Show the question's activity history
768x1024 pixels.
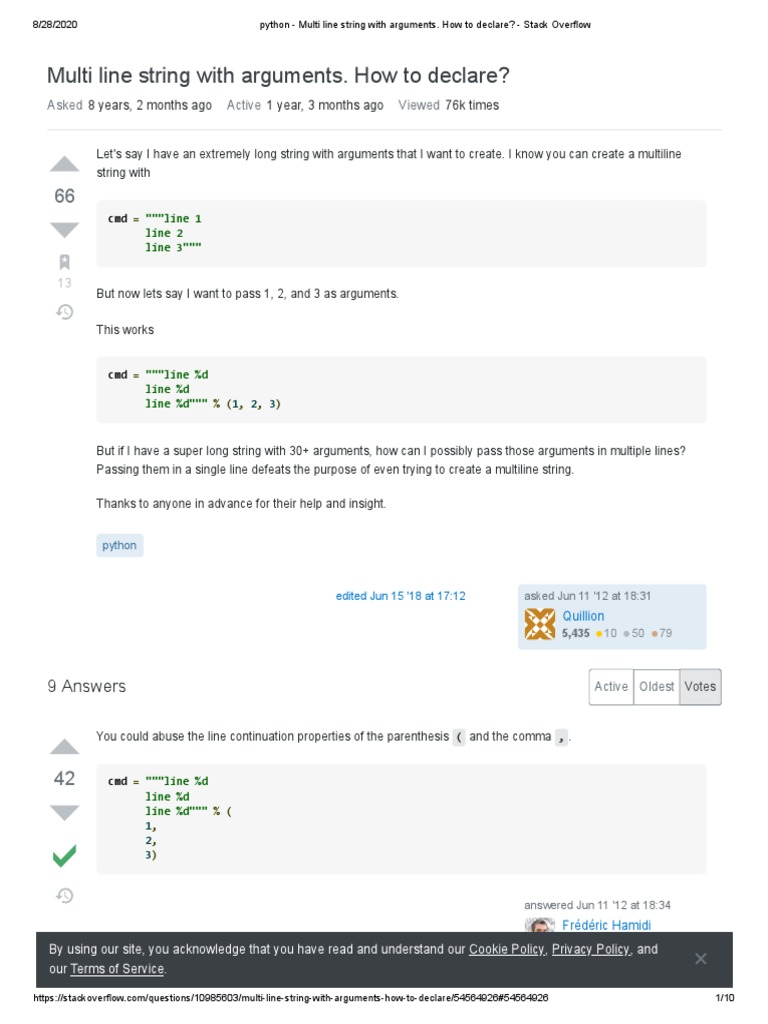[x=64, y=312]
